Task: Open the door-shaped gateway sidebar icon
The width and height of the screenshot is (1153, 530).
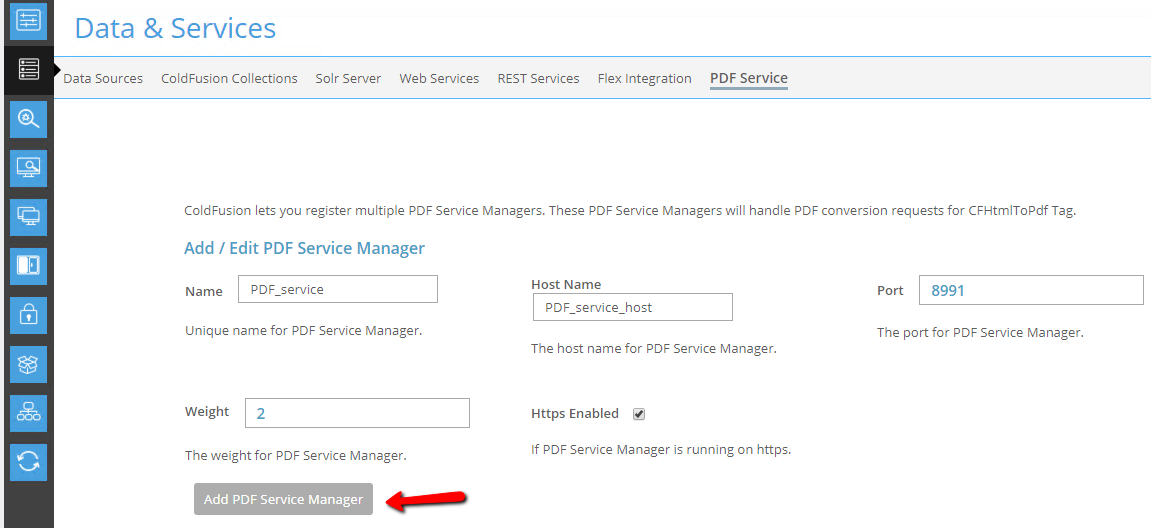Action: pos(28,266)
